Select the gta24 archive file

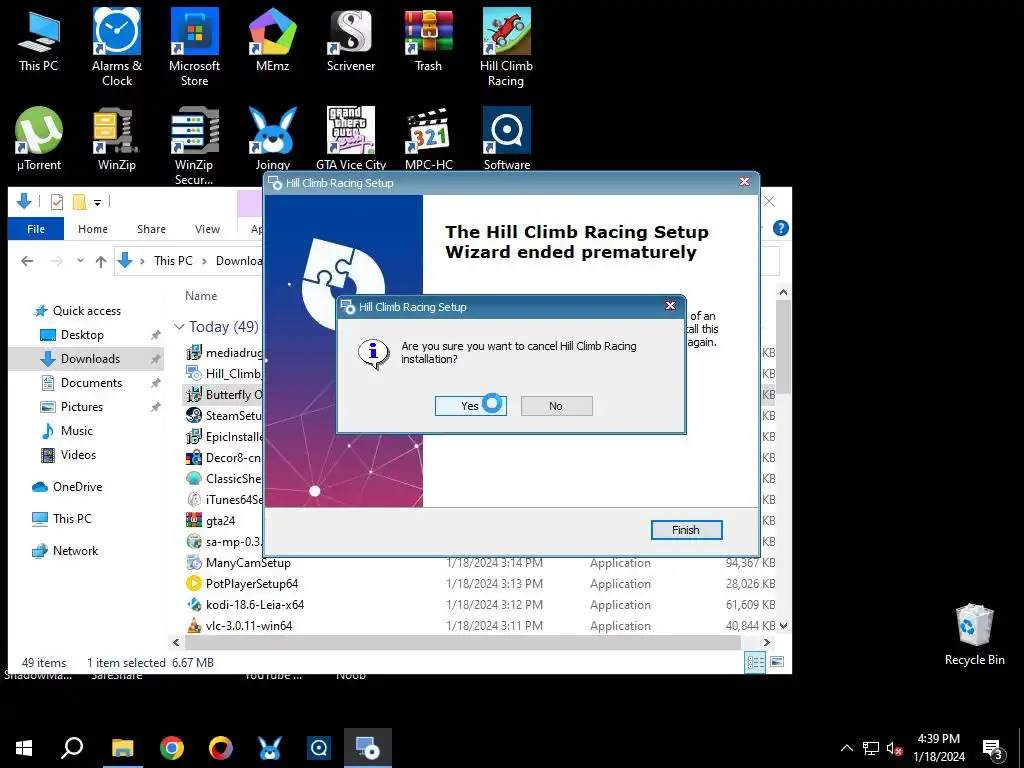coord(220,520)
